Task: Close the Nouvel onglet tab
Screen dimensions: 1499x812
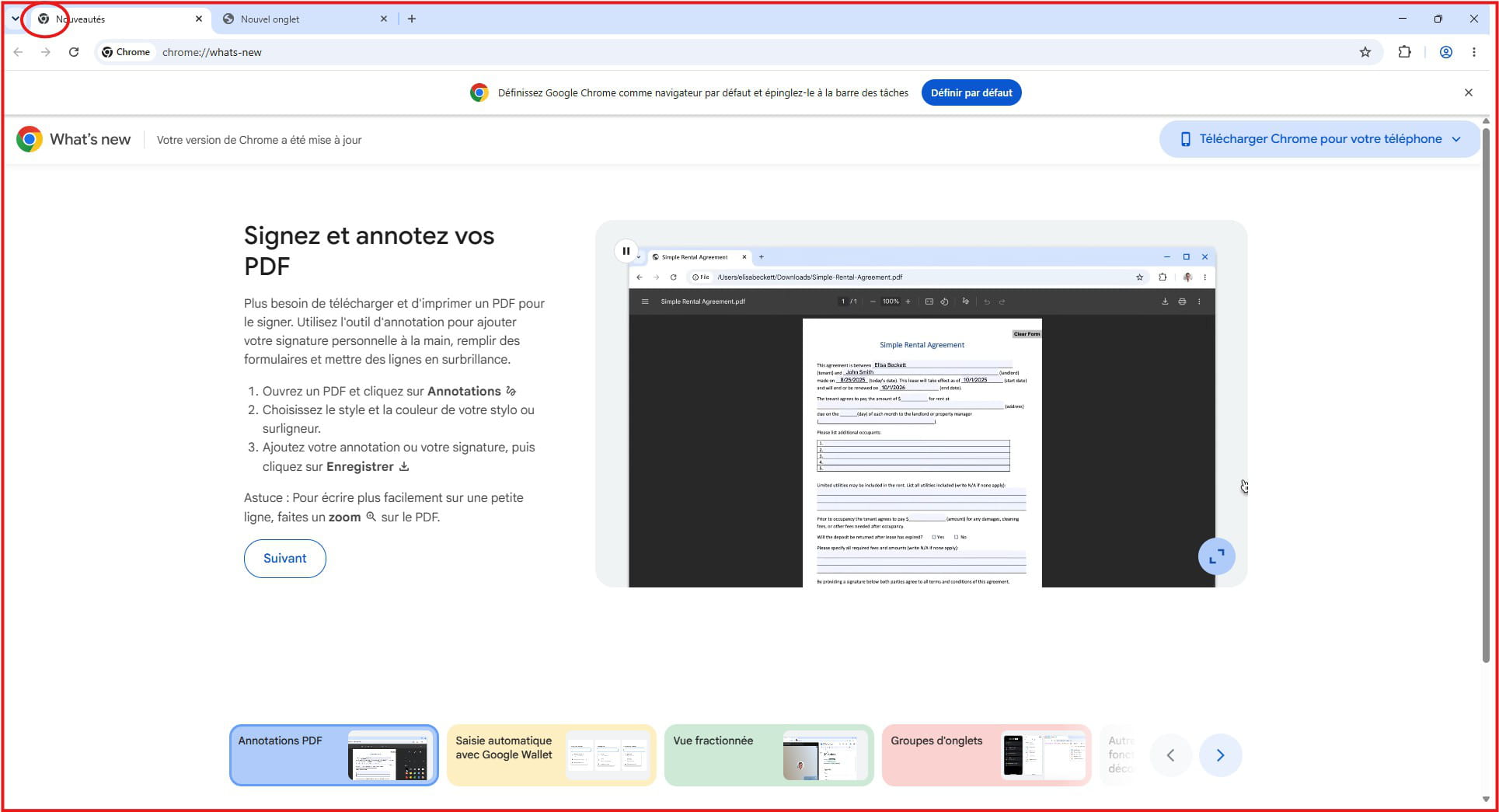Action: 384,19
